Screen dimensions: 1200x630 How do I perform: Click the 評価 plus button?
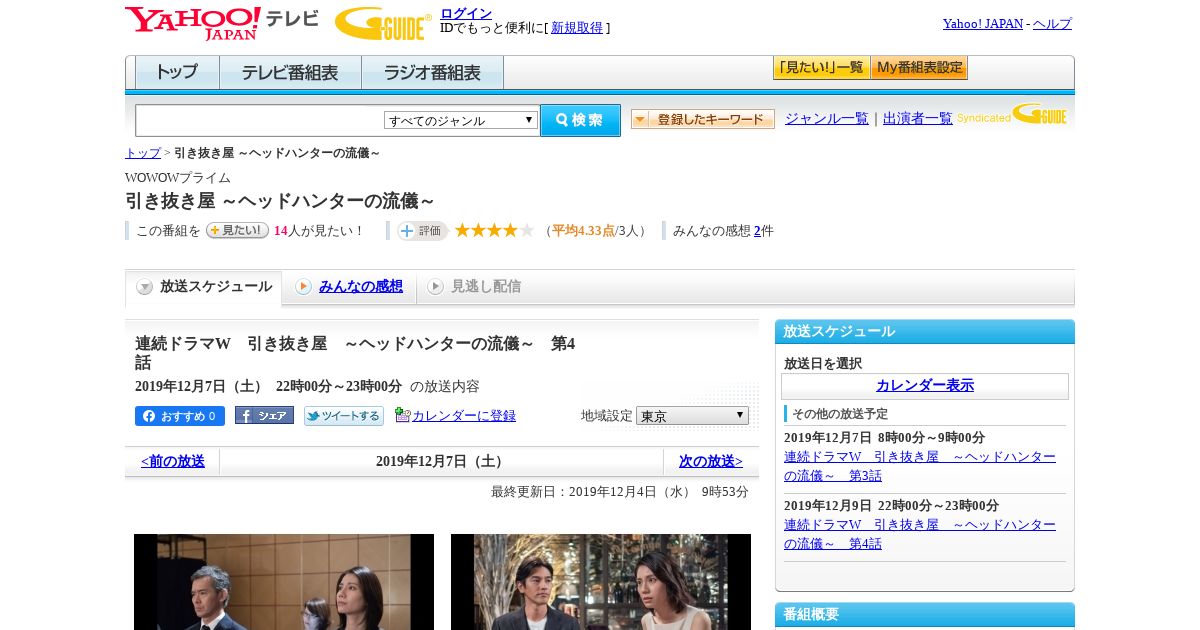tap(422, 231)
